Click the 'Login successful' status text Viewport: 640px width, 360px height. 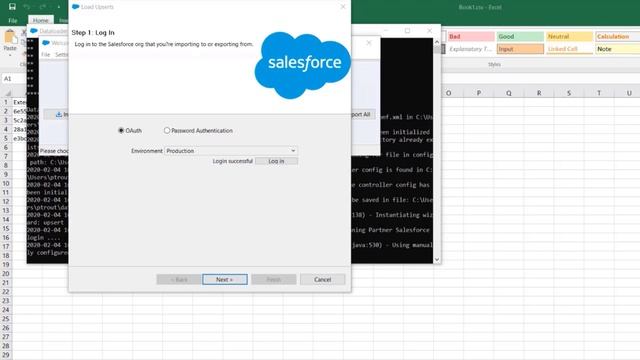coord(233,161)
